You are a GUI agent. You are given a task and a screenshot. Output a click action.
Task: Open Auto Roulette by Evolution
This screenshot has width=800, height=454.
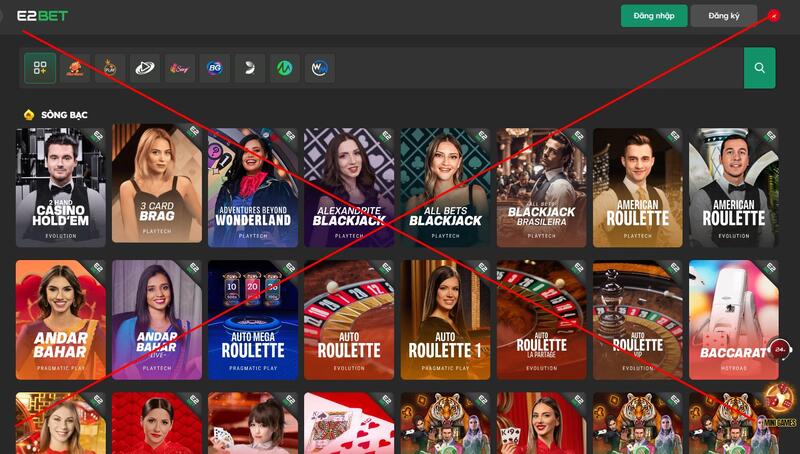tap(349, 320)
